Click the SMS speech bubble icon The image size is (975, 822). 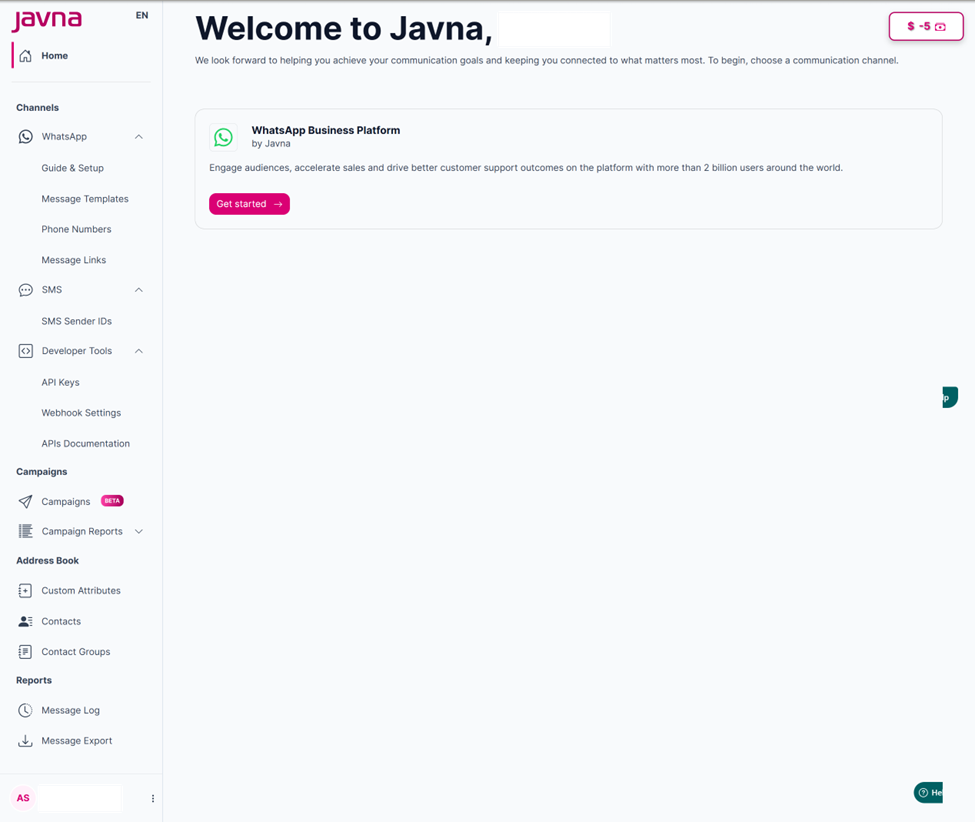click(25, 290)
